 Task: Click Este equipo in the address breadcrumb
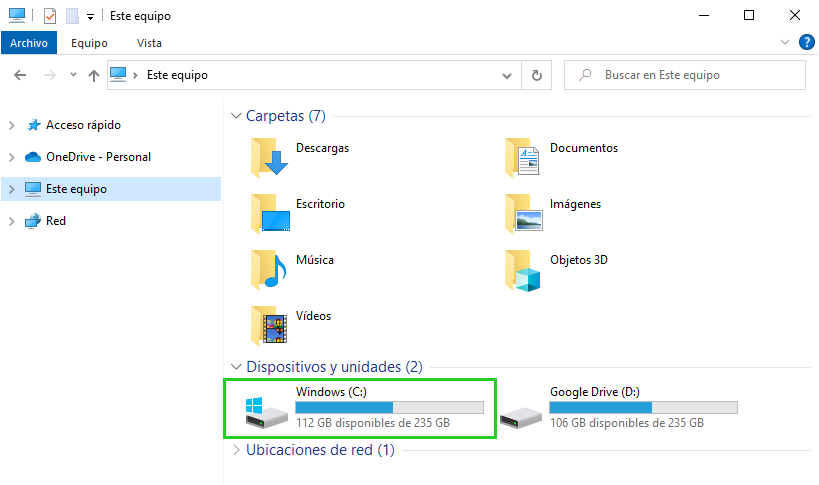pyautogui.click(x=177, y=75)
